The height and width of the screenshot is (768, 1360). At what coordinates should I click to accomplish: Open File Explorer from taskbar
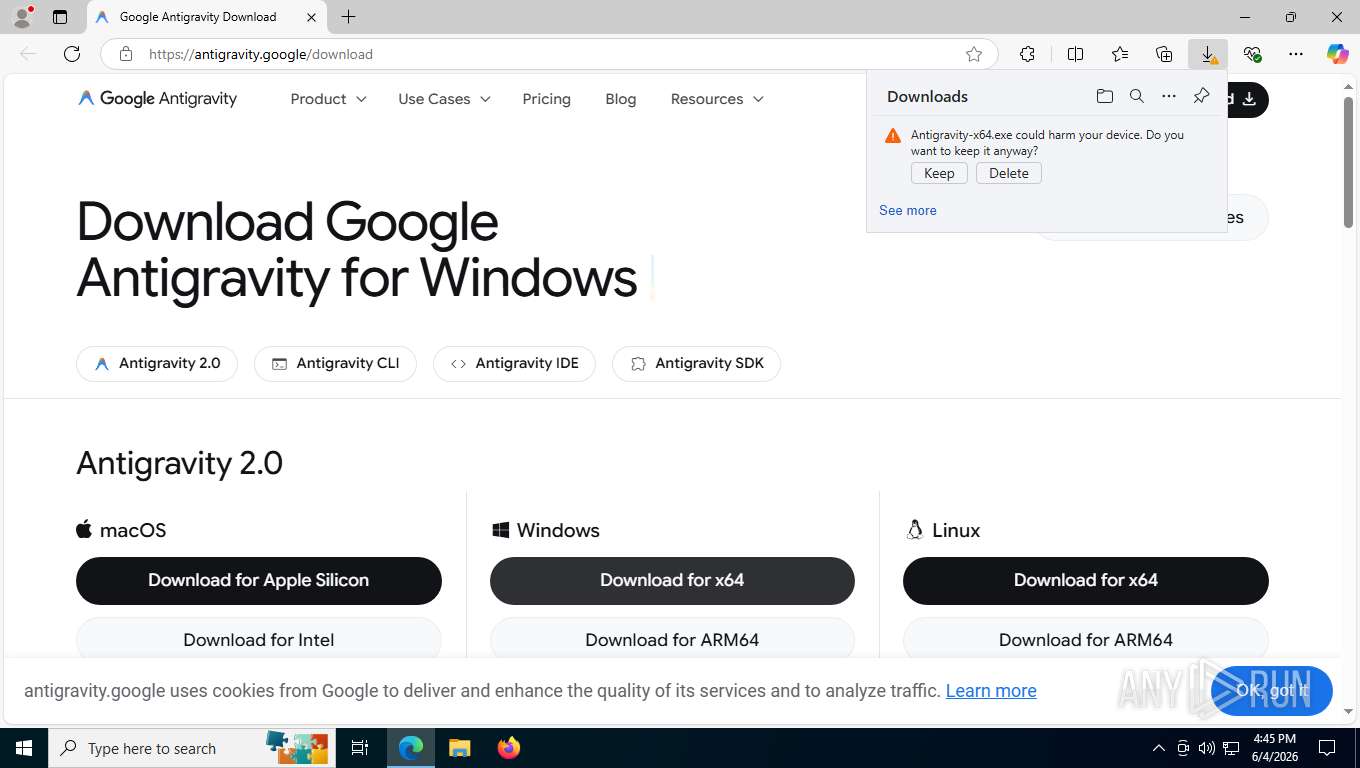click(x=459, y=748)
